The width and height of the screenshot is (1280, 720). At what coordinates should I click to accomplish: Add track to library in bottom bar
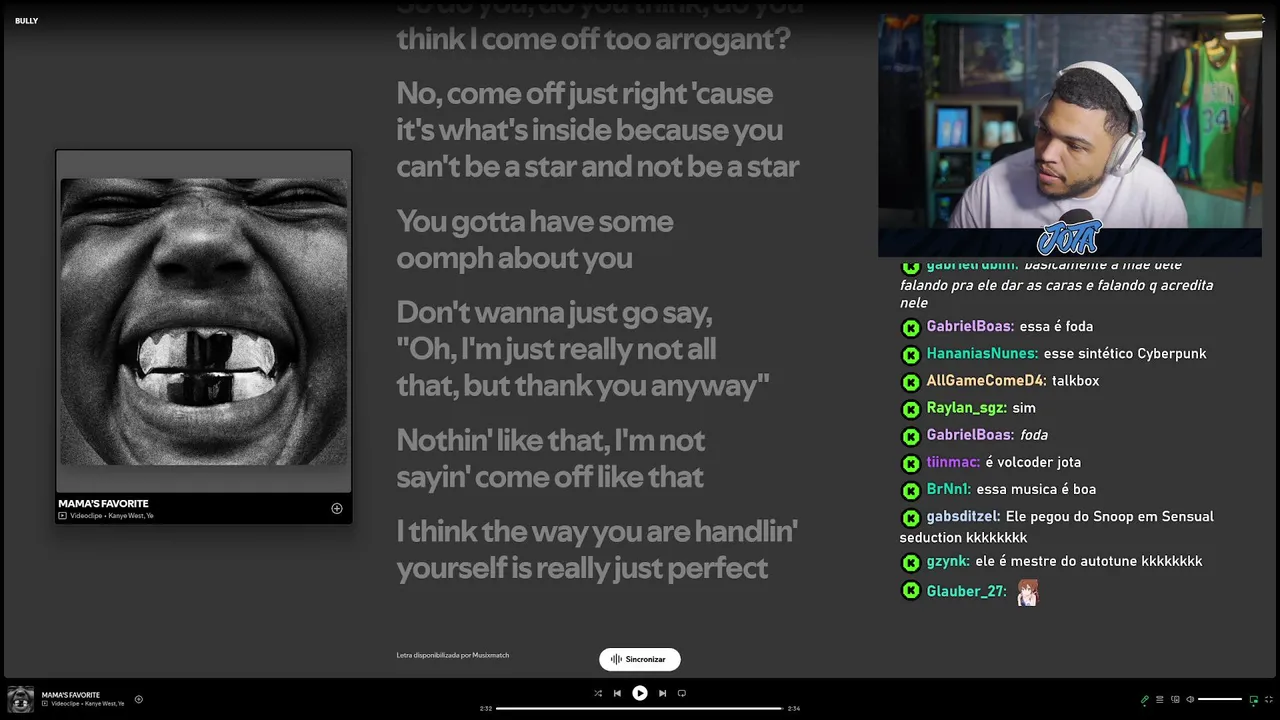click(x=138, y=699)
